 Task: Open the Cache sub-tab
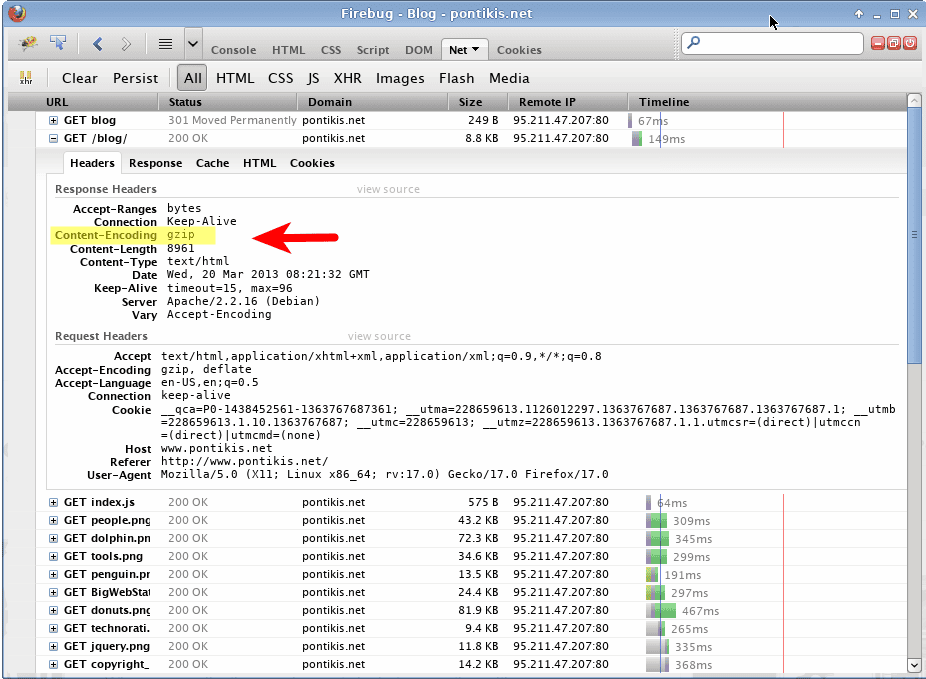[x=213, y=163]
